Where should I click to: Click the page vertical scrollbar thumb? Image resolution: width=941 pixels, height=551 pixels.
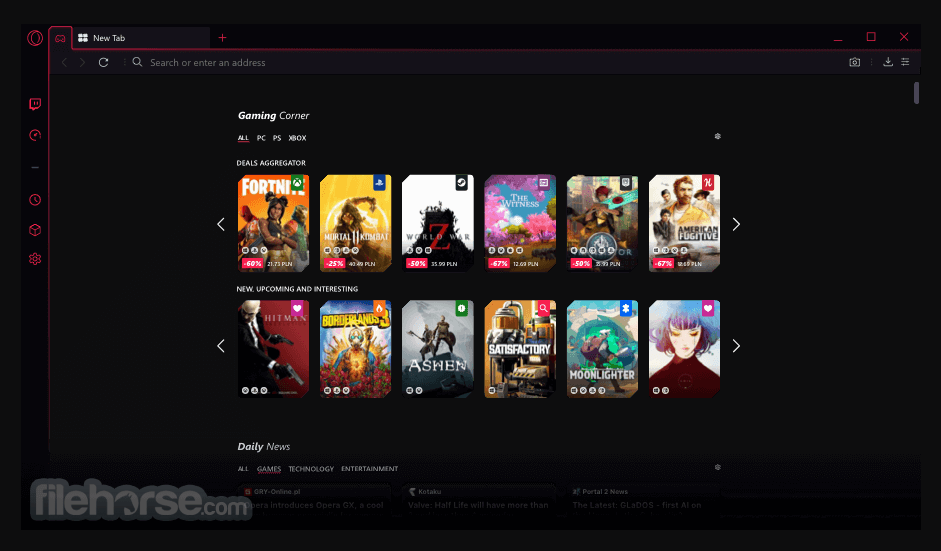click(916, 93)
